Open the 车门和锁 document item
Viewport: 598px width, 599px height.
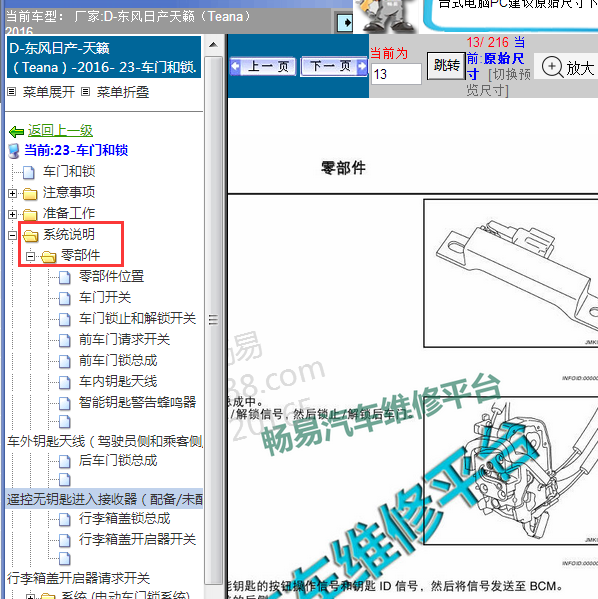69,171
